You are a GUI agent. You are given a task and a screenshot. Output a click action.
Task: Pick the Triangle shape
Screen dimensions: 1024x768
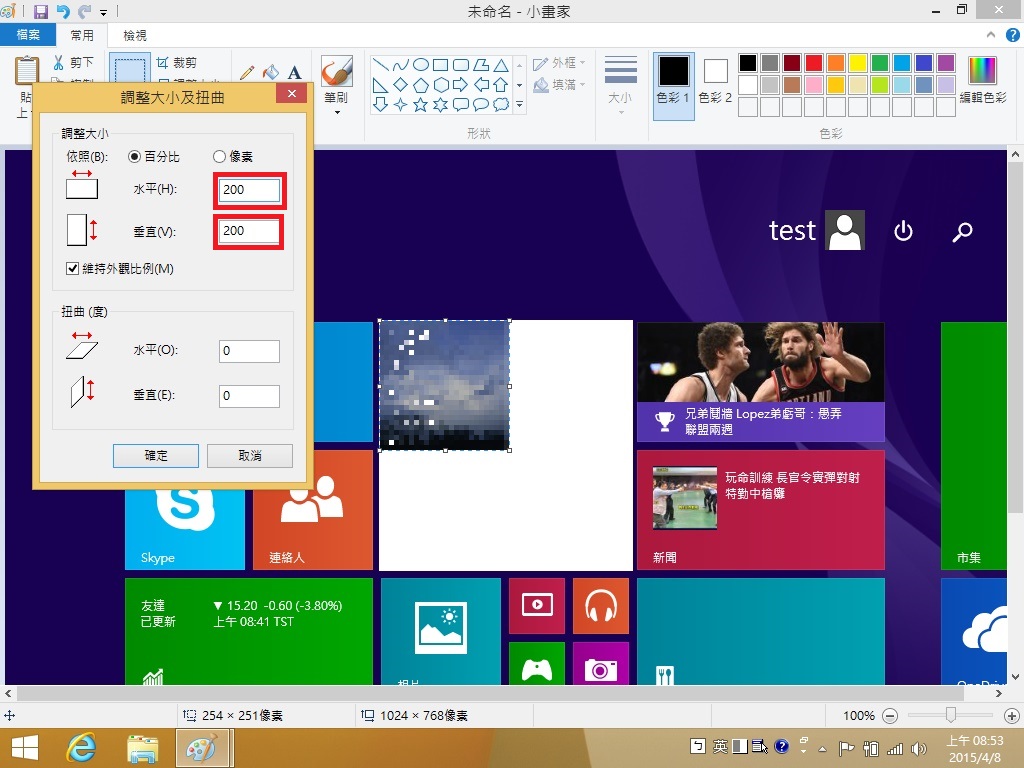501,64
